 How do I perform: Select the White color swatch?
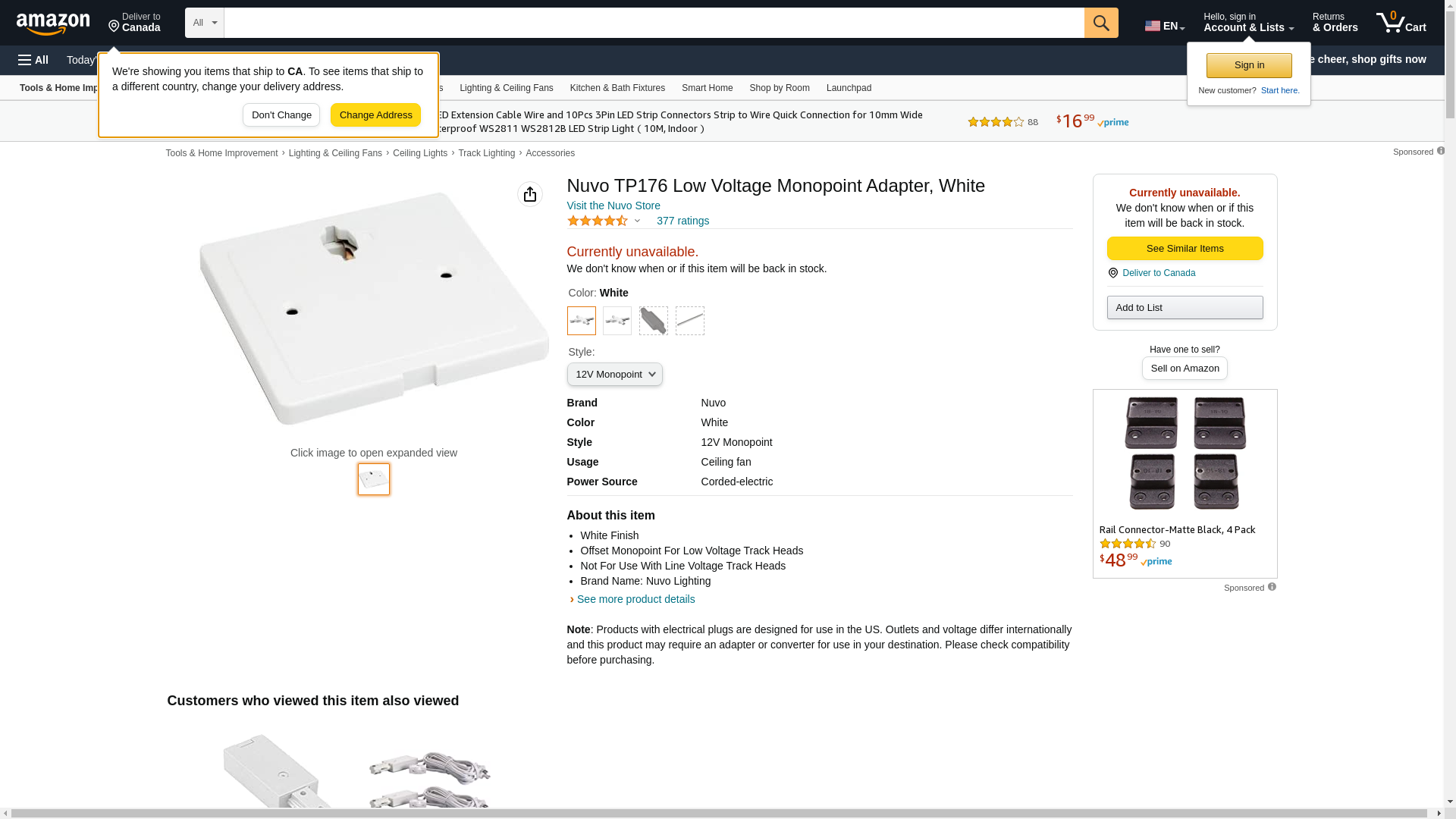point(582,321)
